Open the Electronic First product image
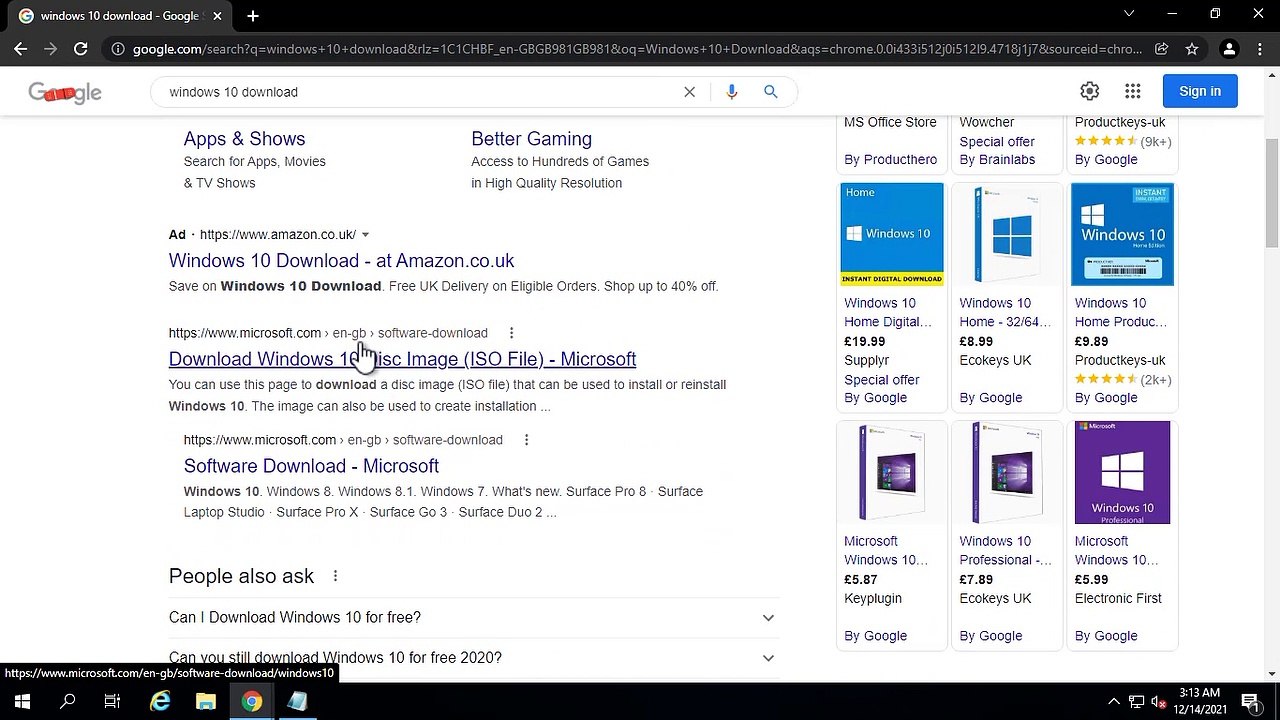Screen dimensions: 1280x720 1122,472
